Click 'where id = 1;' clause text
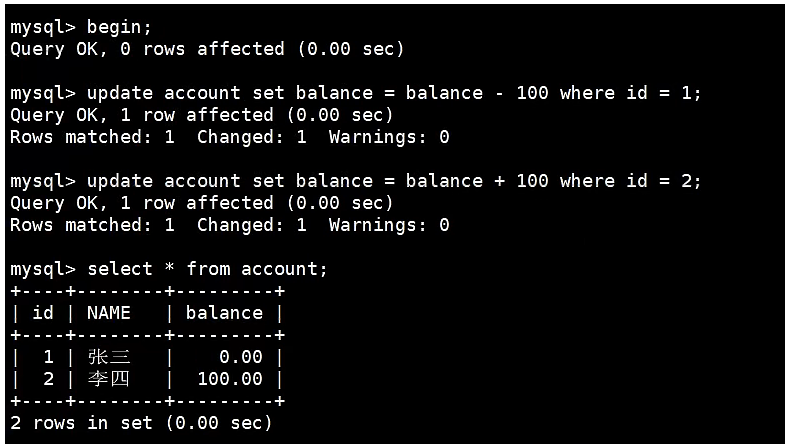Image resolution: width=789 pixels, height=448 pixels. tap(630, 93)
